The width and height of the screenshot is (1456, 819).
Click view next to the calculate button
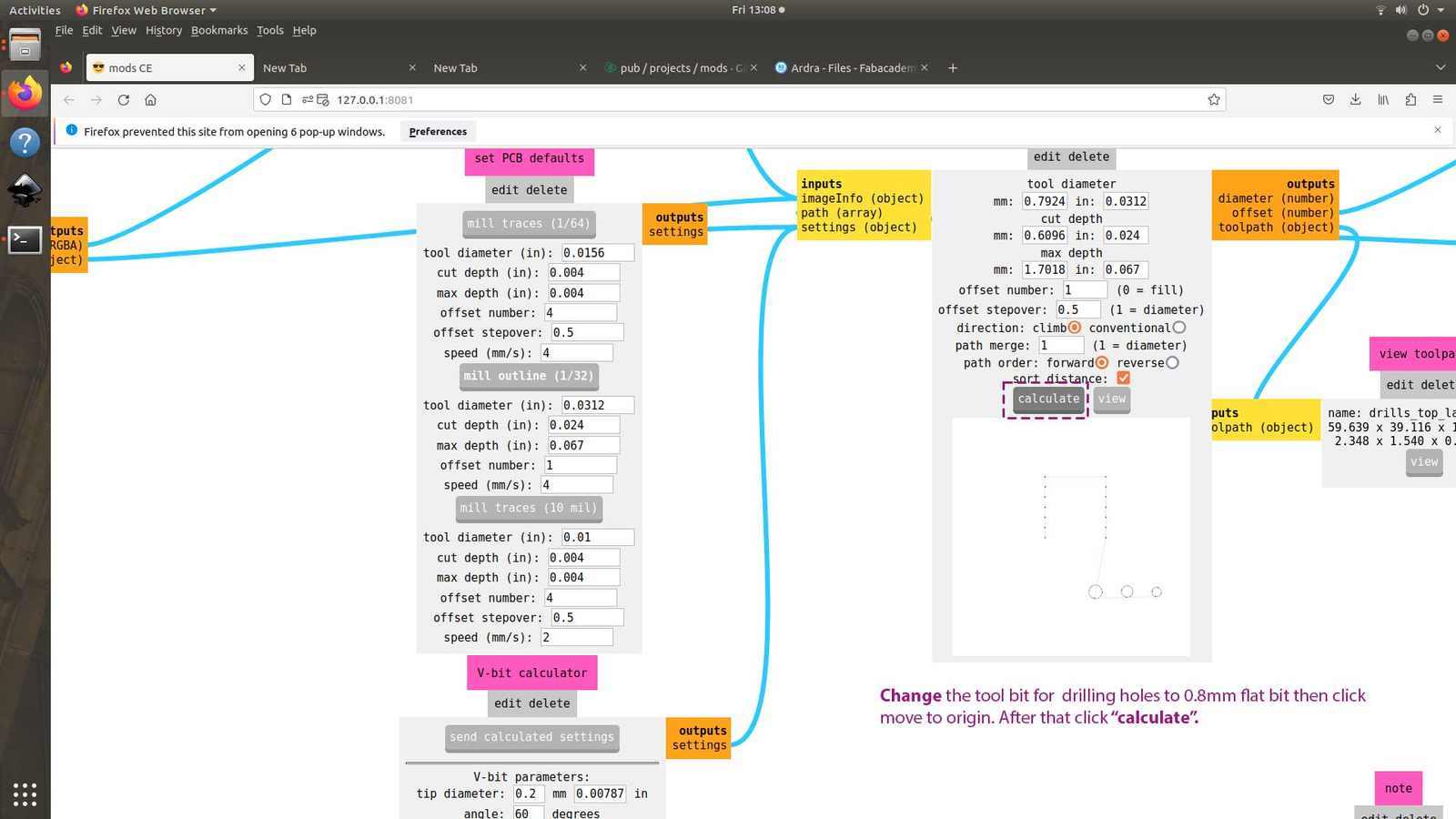tap(1111, 399)
